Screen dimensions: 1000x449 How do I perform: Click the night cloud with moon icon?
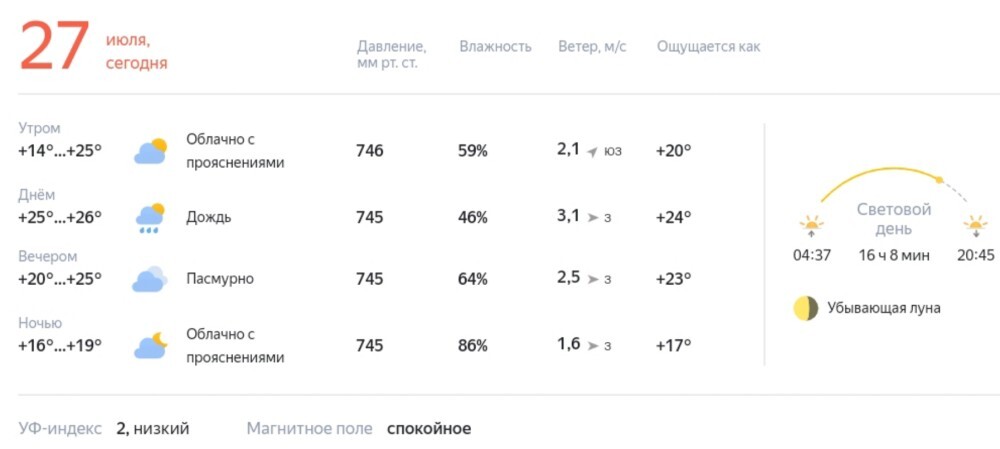point(151,345)
